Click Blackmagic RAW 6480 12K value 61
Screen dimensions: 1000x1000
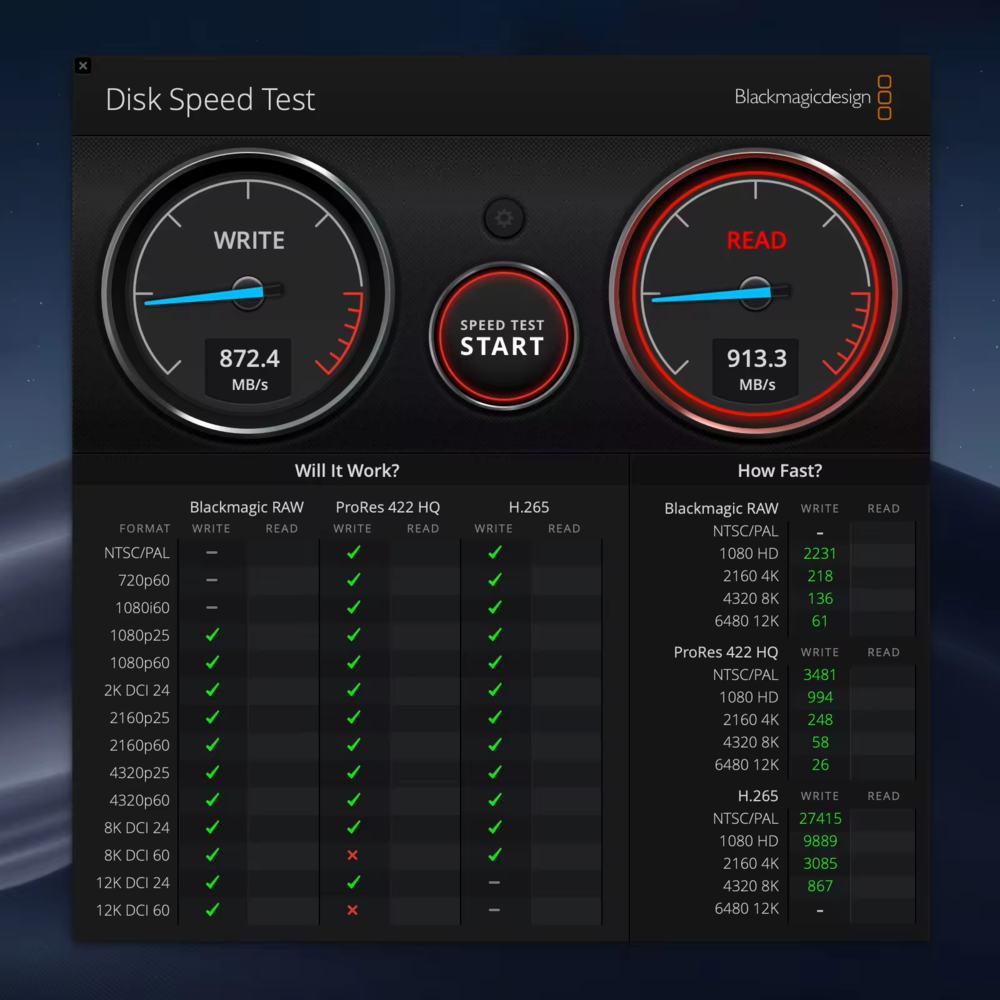point(820,621)
